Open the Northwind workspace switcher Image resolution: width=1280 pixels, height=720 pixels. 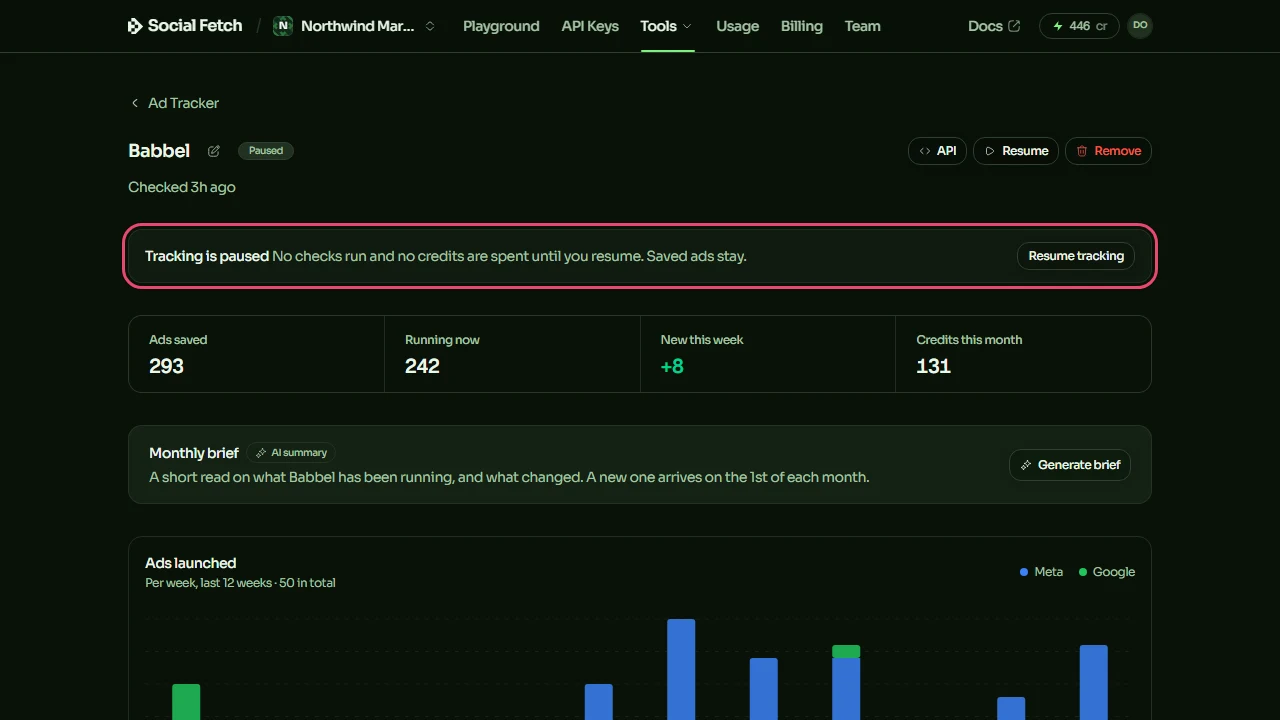pyautogui.click(x=356, y=26)
